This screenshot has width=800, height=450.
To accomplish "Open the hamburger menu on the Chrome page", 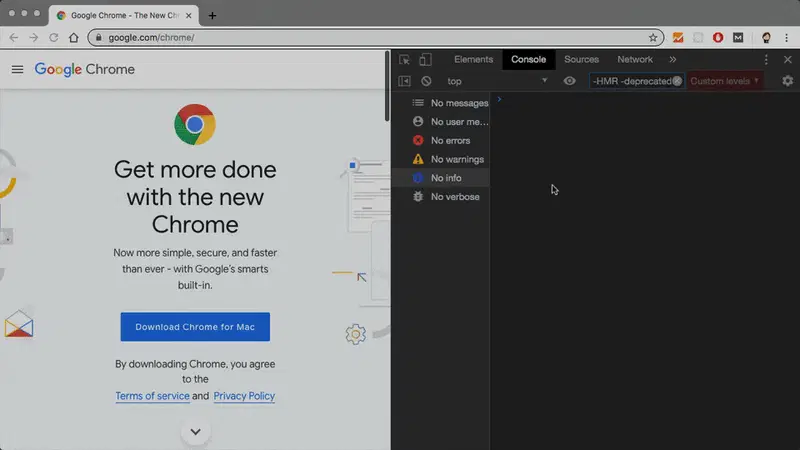I will 17,69.
